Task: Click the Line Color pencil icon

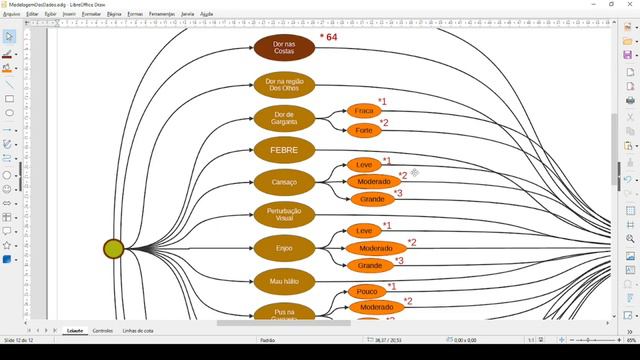Action: tap(7, 54)
